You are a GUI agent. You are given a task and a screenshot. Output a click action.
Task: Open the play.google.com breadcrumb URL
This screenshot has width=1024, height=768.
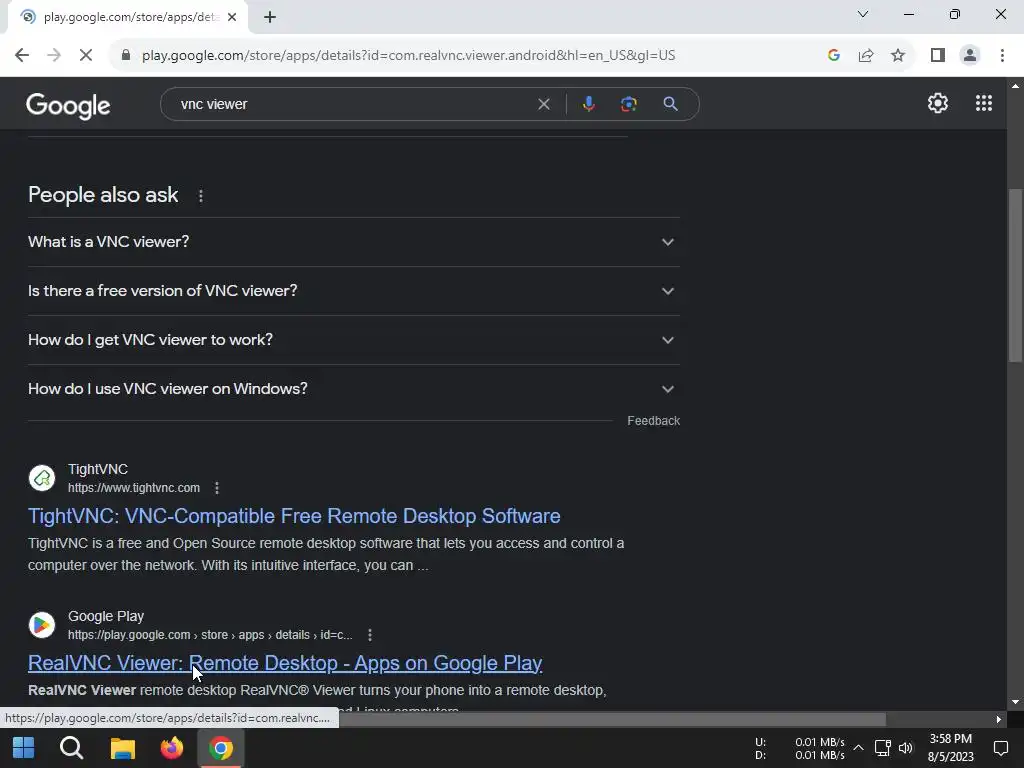tap(210, 635)
